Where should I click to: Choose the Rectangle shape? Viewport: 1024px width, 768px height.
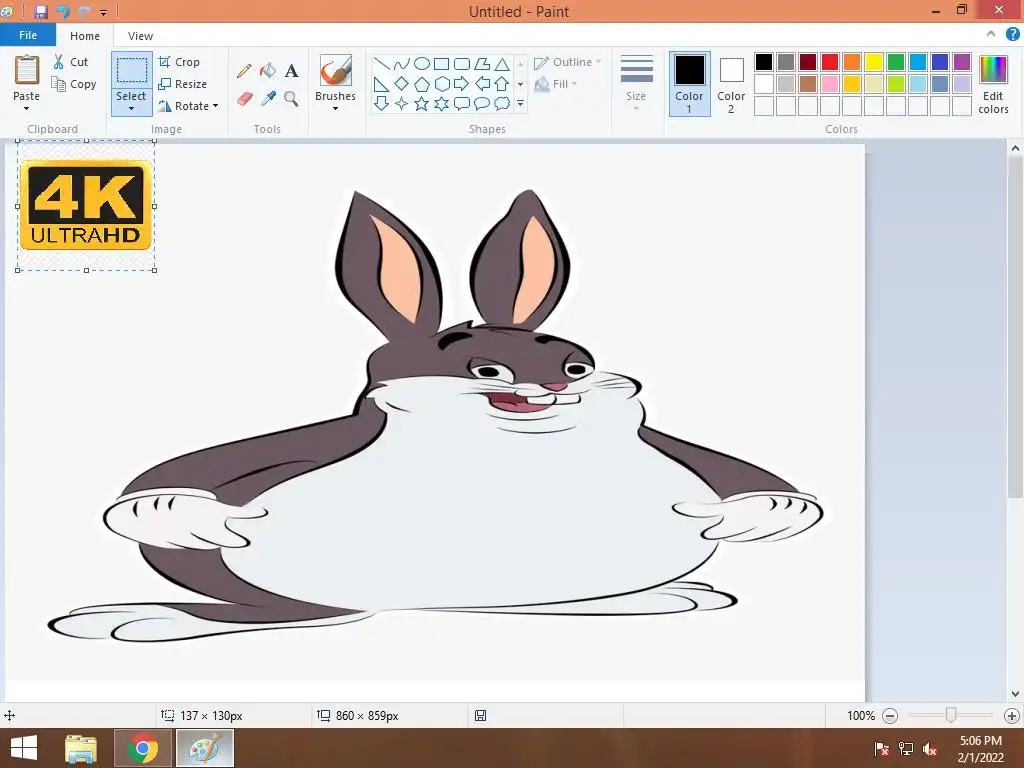[x=441, y=63]
